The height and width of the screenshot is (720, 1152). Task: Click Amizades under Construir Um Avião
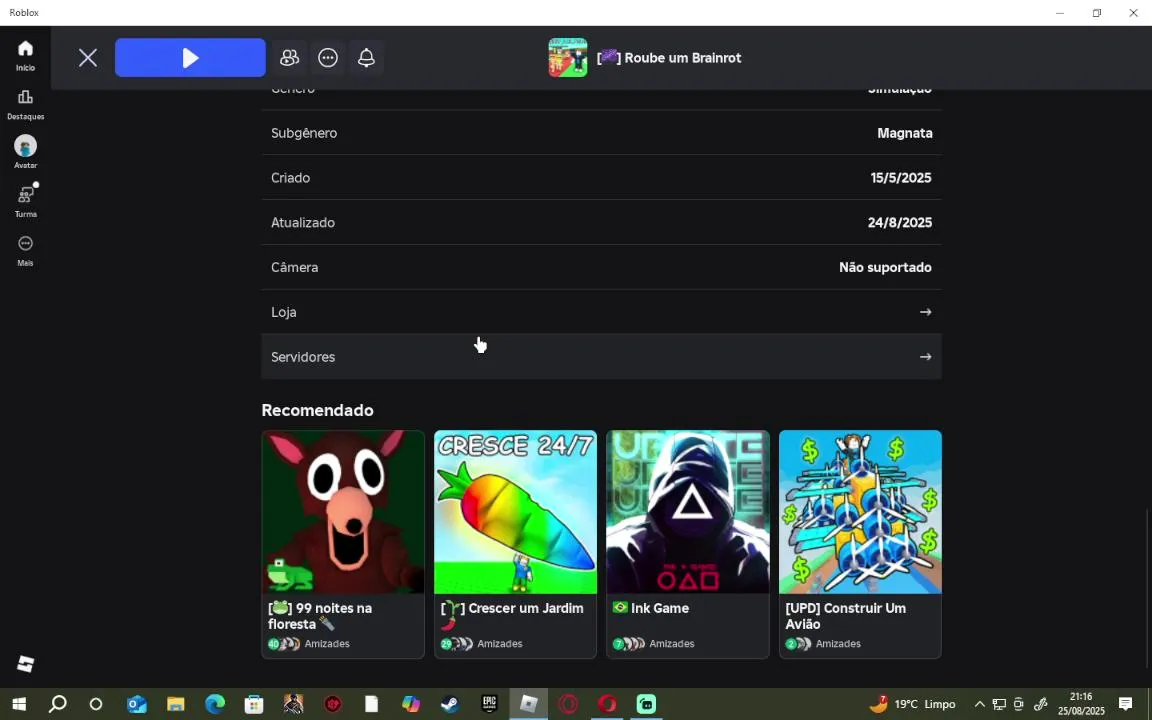838,644
